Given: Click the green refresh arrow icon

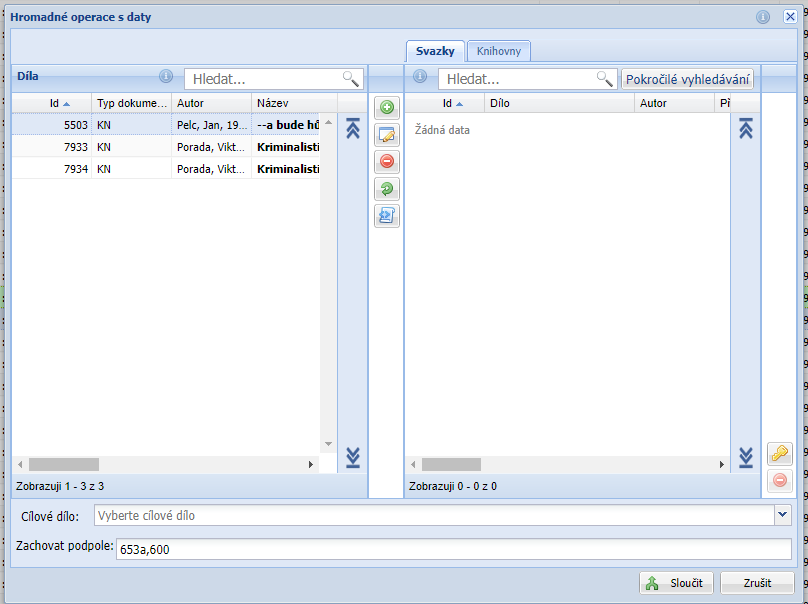Looking at the screenshot, I should pos(386,188).
